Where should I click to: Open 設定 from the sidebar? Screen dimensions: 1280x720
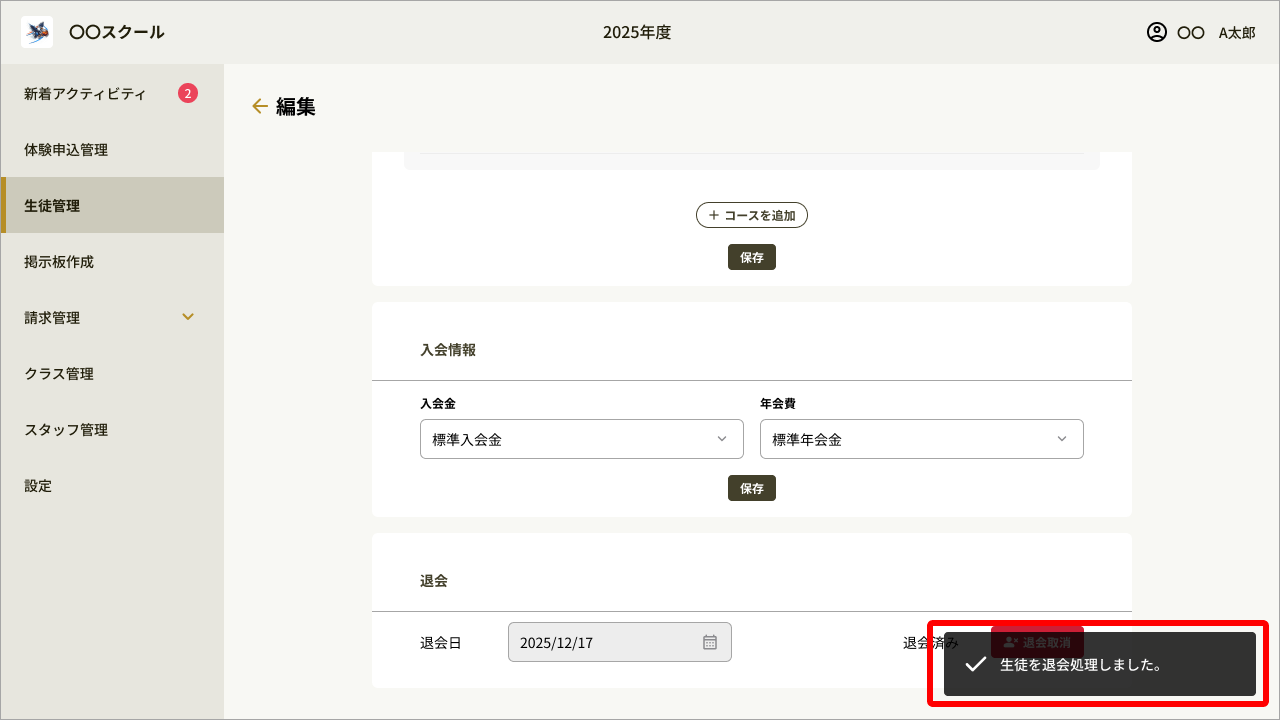[38, 486]
